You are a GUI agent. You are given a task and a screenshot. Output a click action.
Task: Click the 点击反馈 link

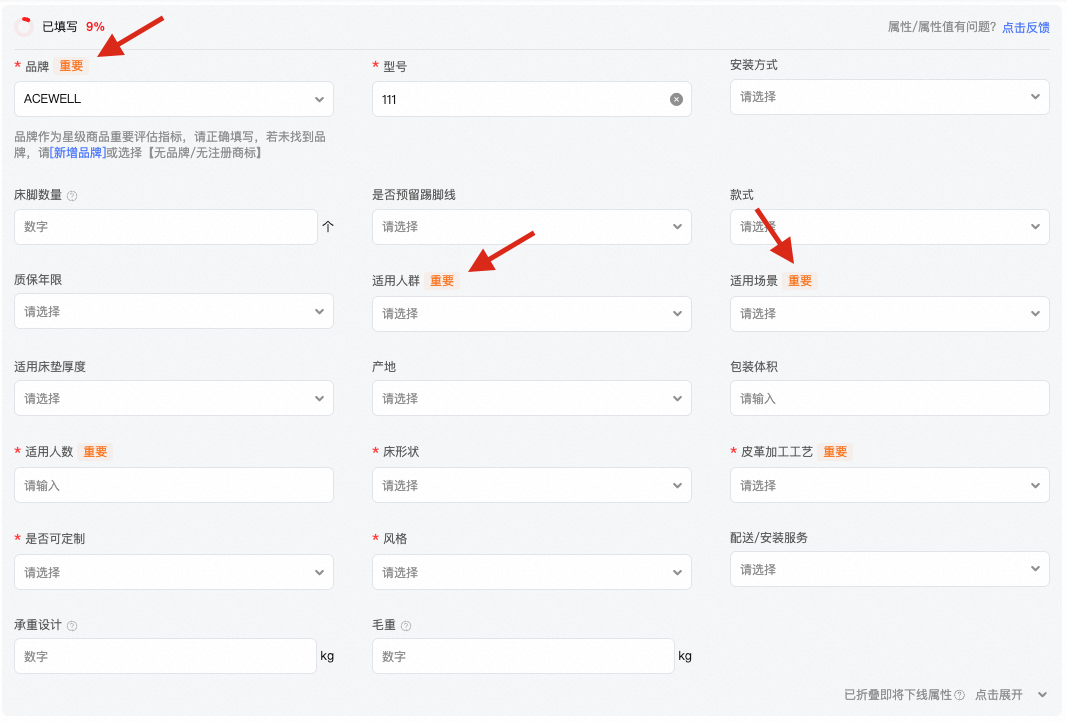[x=1025, y=27]
